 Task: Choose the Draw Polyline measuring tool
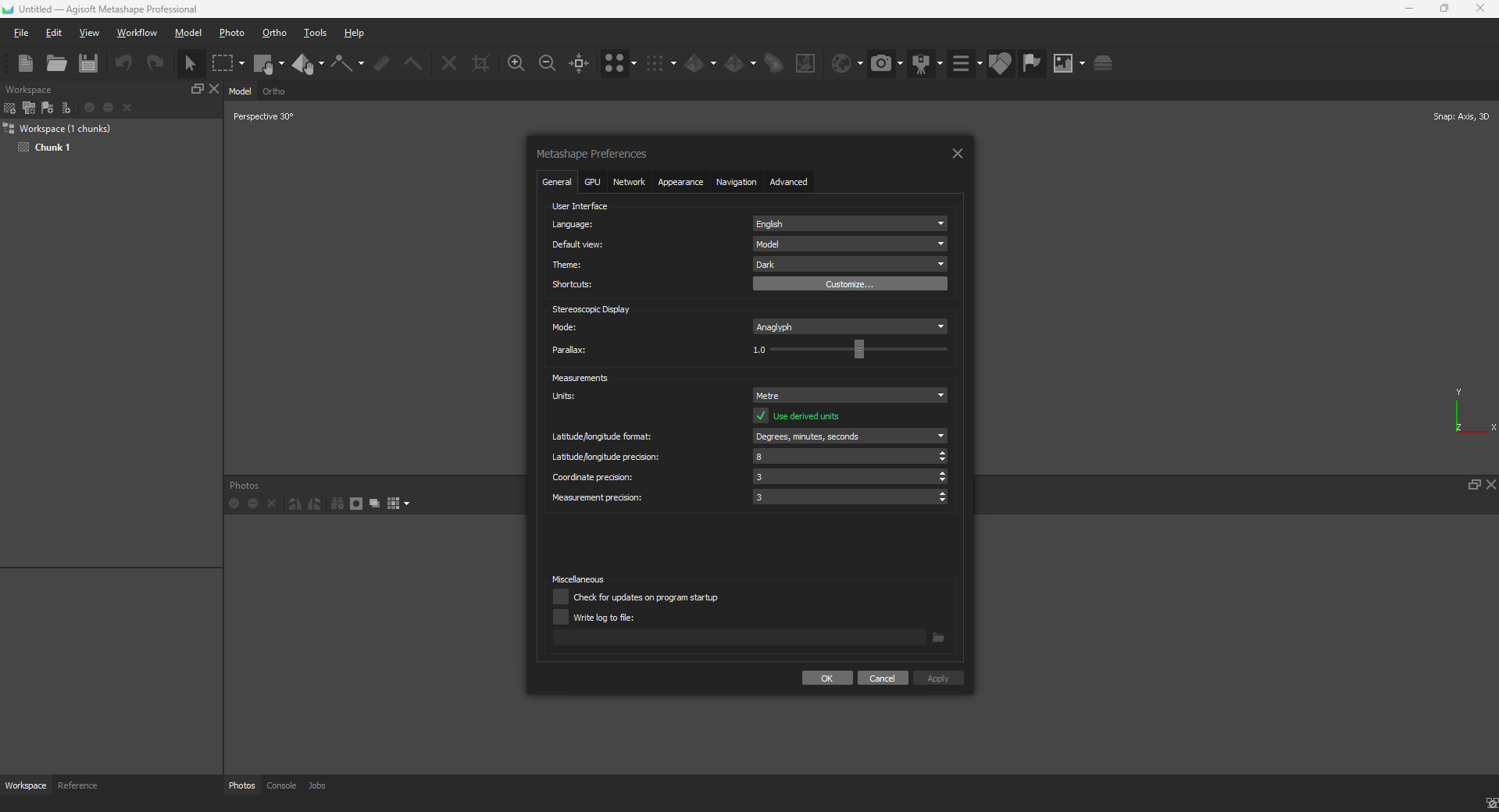click(342, 63)
